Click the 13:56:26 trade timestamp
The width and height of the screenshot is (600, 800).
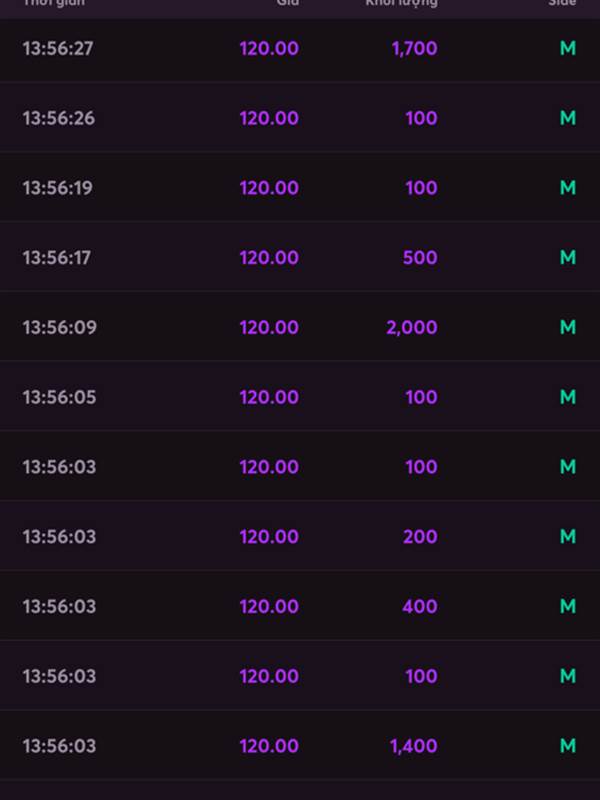(x=59, y=118)
